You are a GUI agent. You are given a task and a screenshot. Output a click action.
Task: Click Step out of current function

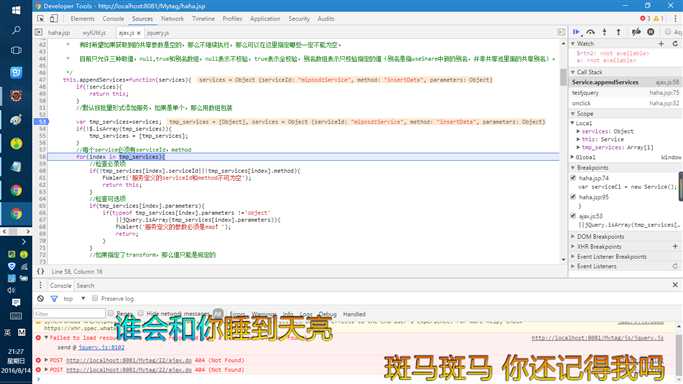[x=618, y=32]
